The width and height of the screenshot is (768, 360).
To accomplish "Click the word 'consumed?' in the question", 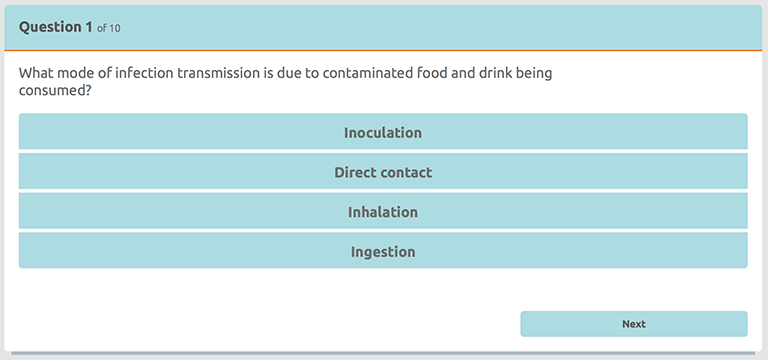I will [x=55, y=91].
